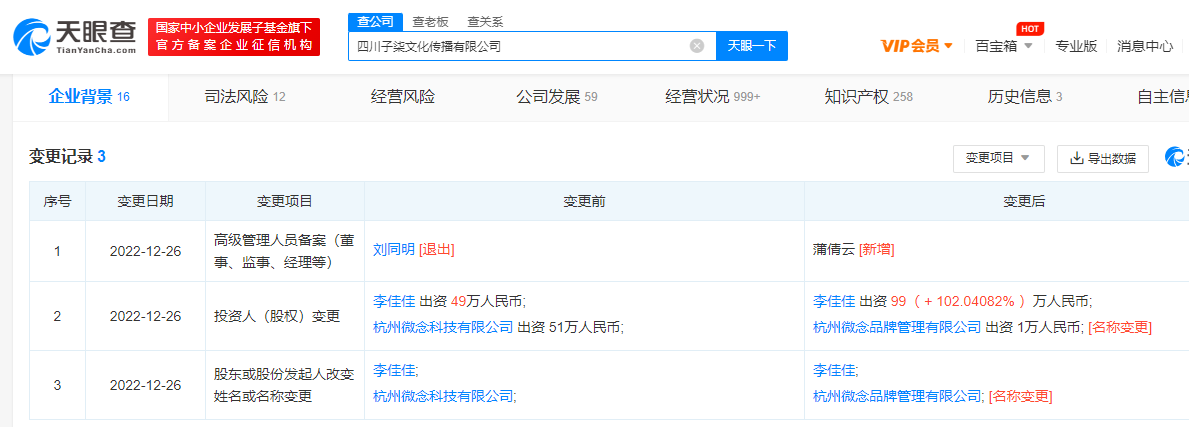Image resolution: width=1189 pixels, height=427 pixels.
Task: Open the 专业版 link
Action: pyautogui.click(x=1076, y=46)
